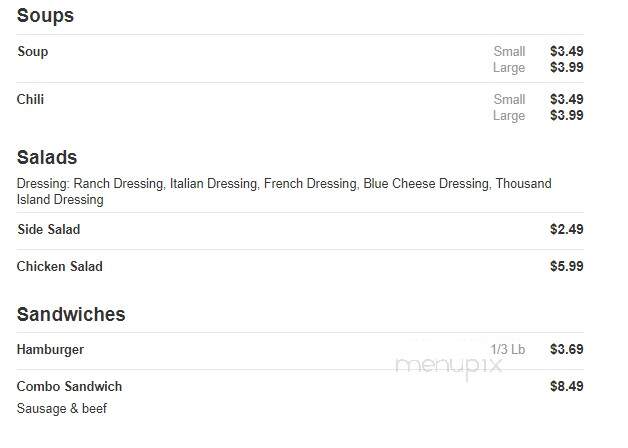
Task: Click the salad dressing options description
Action: (x=284, y=191)
